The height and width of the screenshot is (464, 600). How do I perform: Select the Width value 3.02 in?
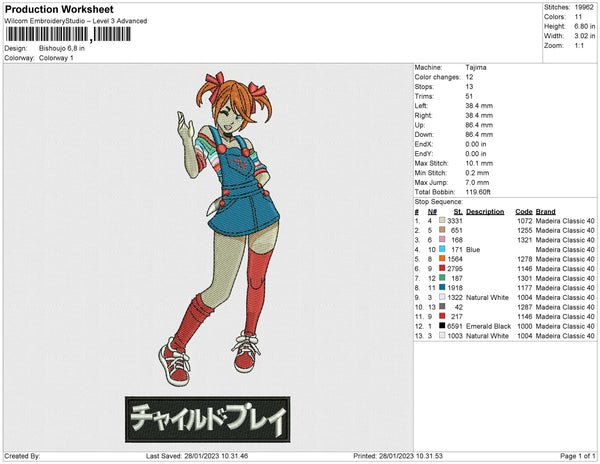click(584, 36)
